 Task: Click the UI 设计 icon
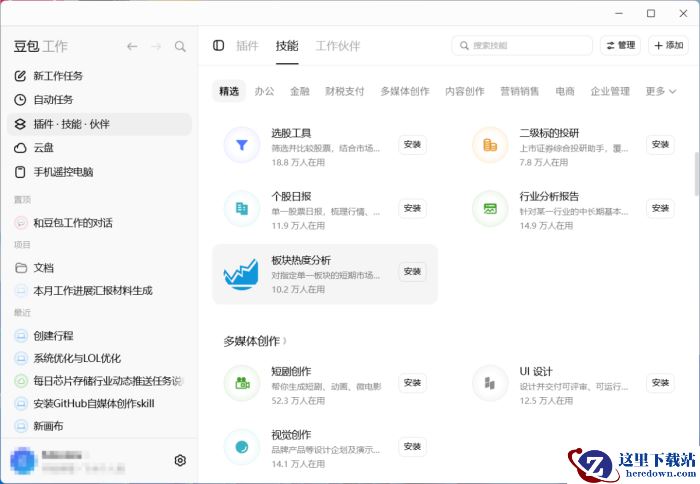click(490, 383)
